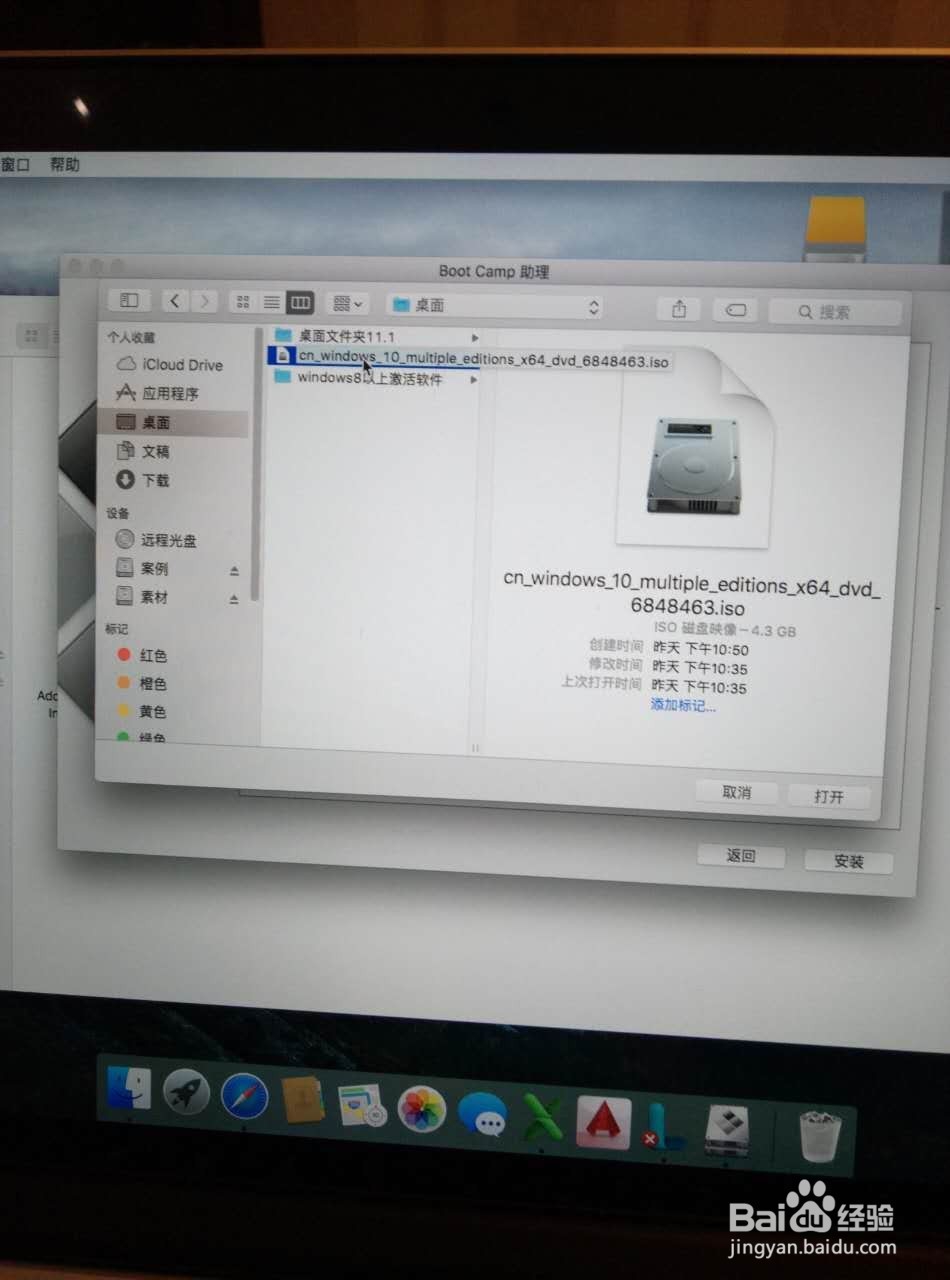Open the Trash in the Dock
Image resolution: width=950 pixels, height=1280 pixels.
pos(819,1137)
